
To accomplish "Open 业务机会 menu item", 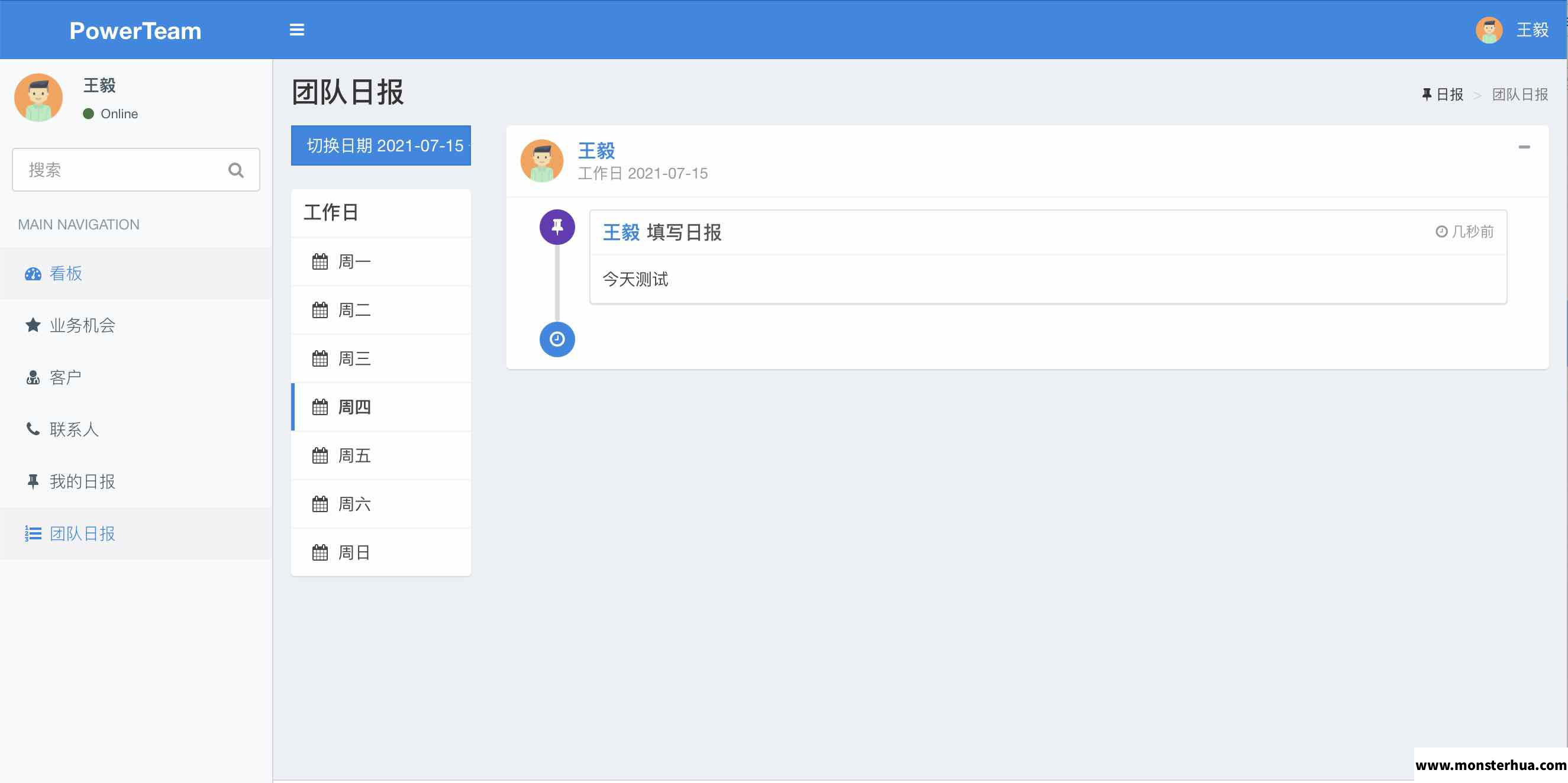I will coord(135,325).
